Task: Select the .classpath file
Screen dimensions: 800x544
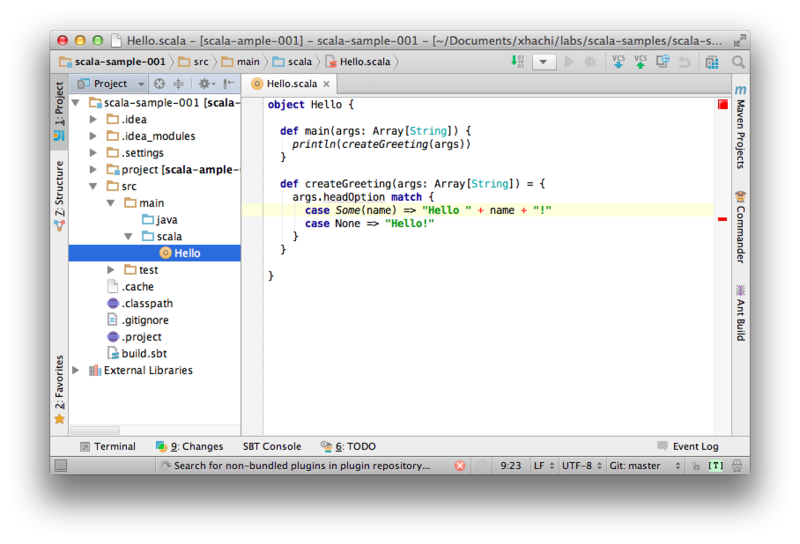Action: point(140,304)
